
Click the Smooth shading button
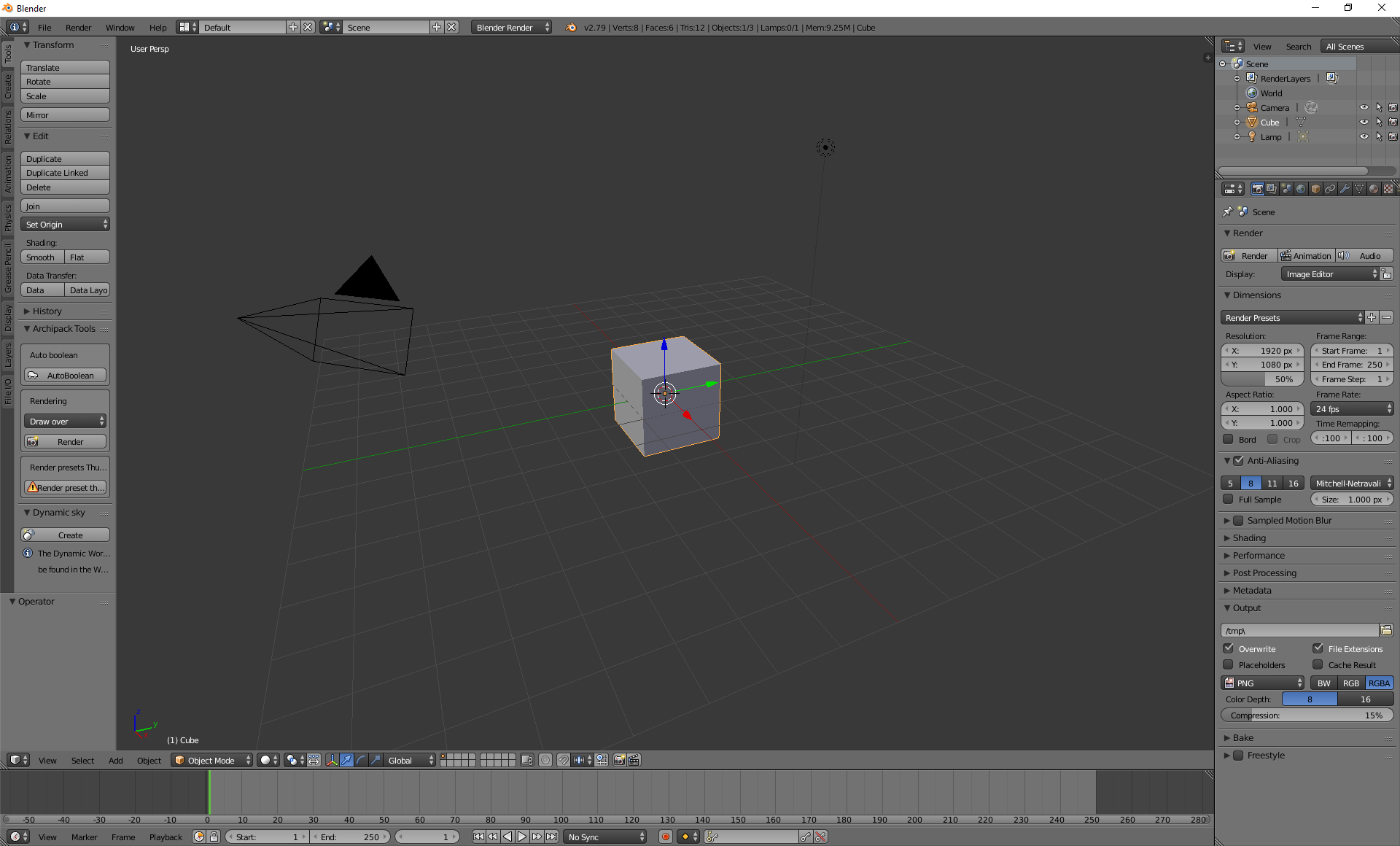[x=42, y=257]
